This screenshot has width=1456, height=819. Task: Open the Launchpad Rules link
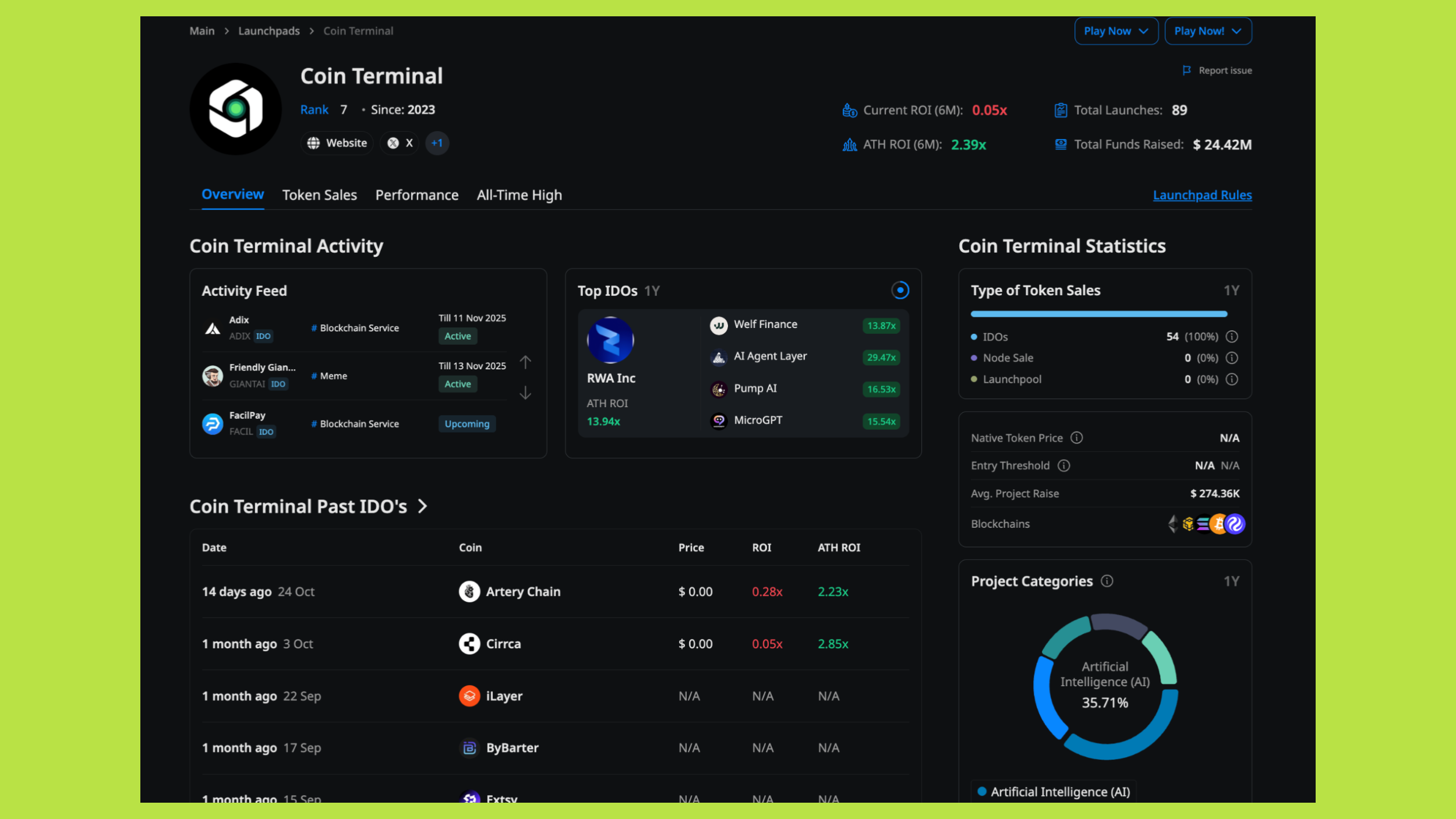click(x=1202, y=195)
